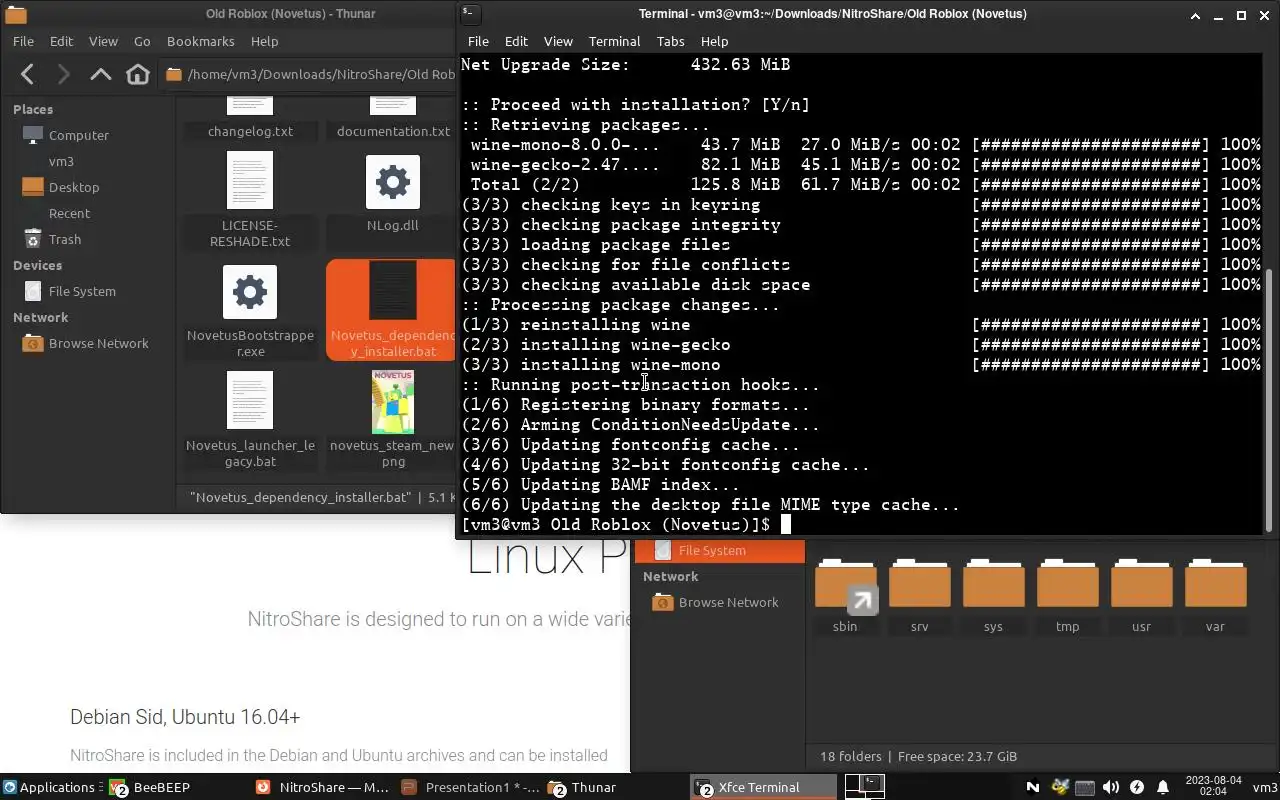Screen dimensions: 1280x800
Task: Open Terminal Help menu
Action: (x=714, y=41)
